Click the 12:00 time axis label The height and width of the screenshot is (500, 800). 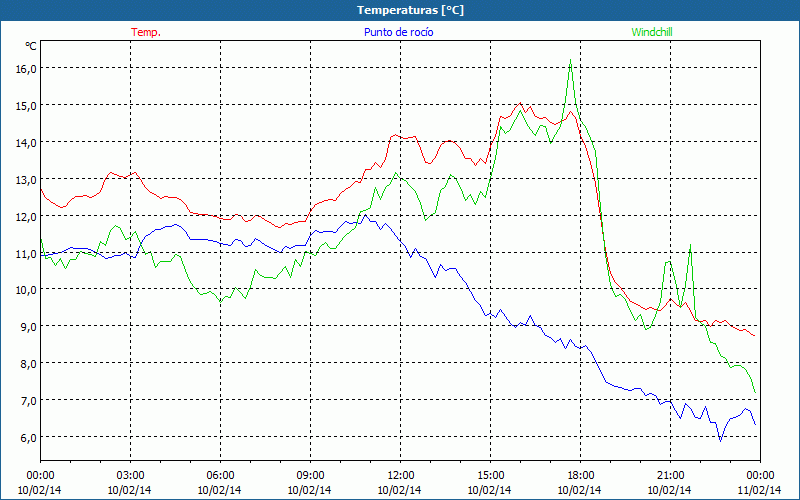401,475
